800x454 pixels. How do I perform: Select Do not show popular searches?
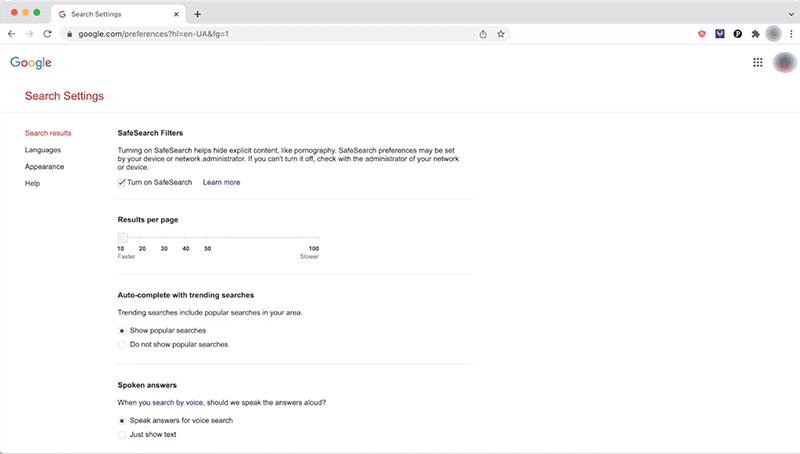pos(121,345)
